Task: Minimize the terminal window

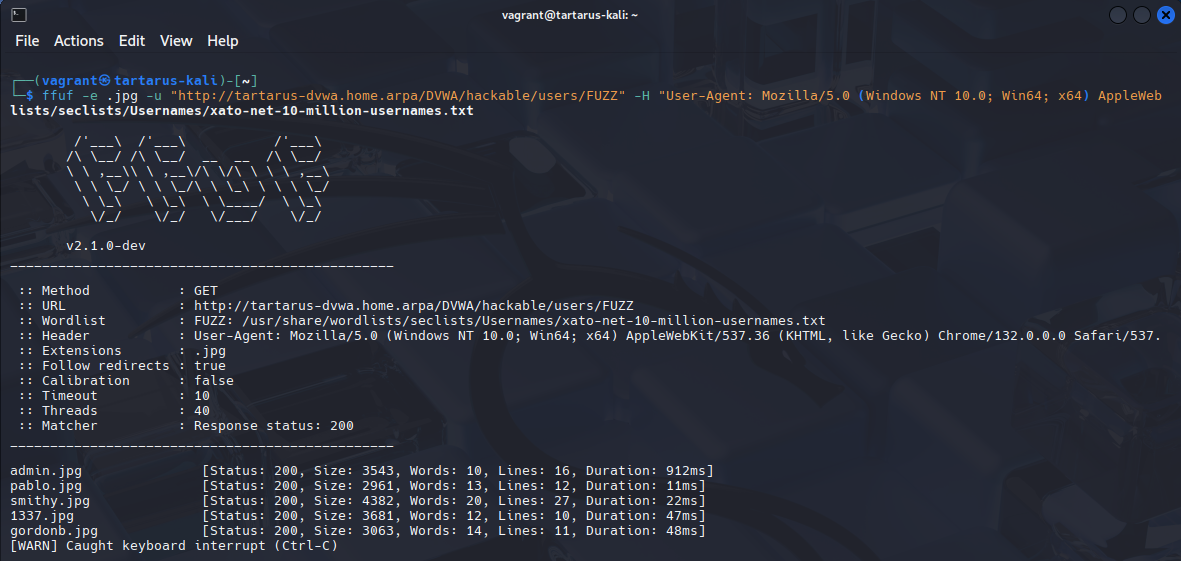Action: (x=1118, y=15)
